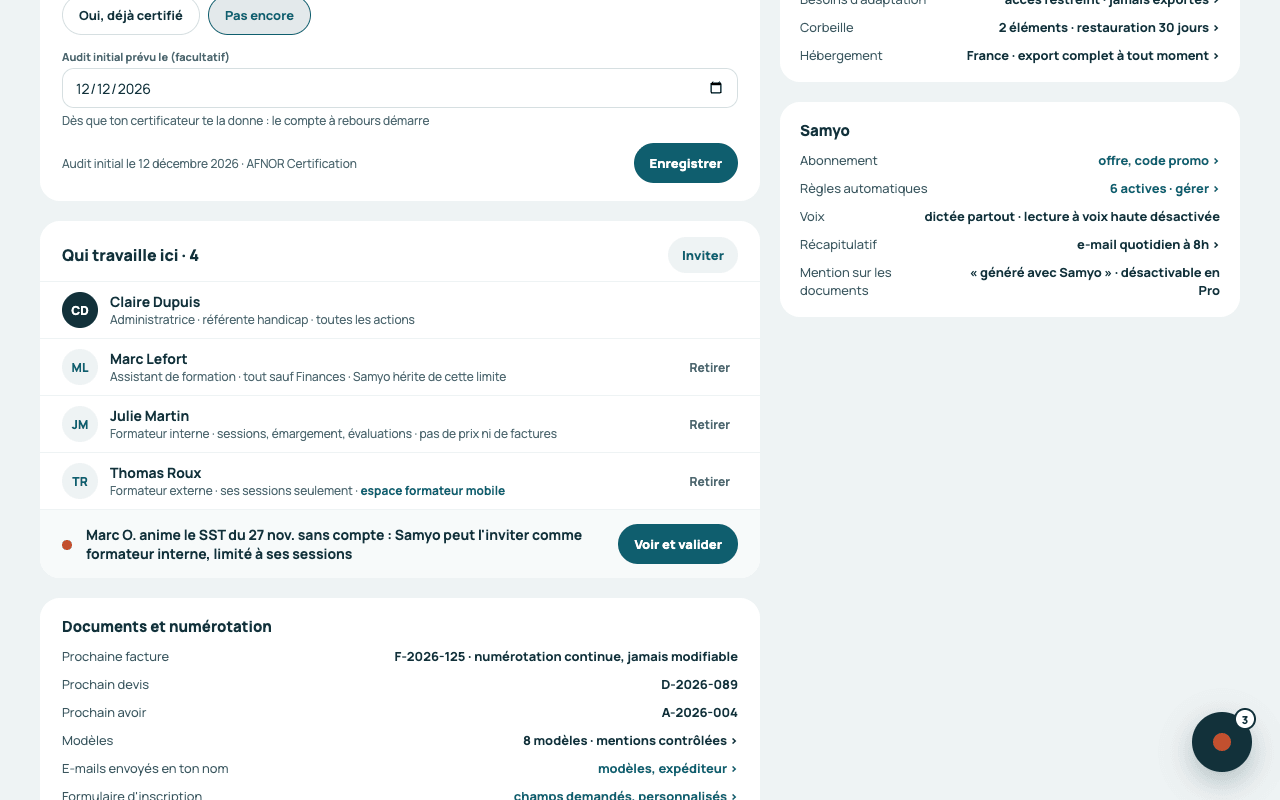Screen dimensions: 1280x800
Task: Click Claire Dupuis name row
Action: pyautogui.click(x=400, y=310)
